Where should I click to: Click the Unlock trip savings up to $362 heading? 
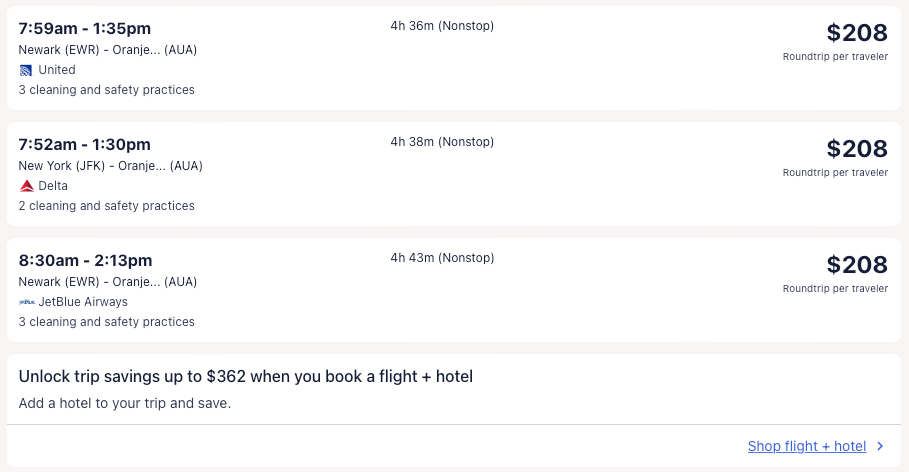point(245,377)
